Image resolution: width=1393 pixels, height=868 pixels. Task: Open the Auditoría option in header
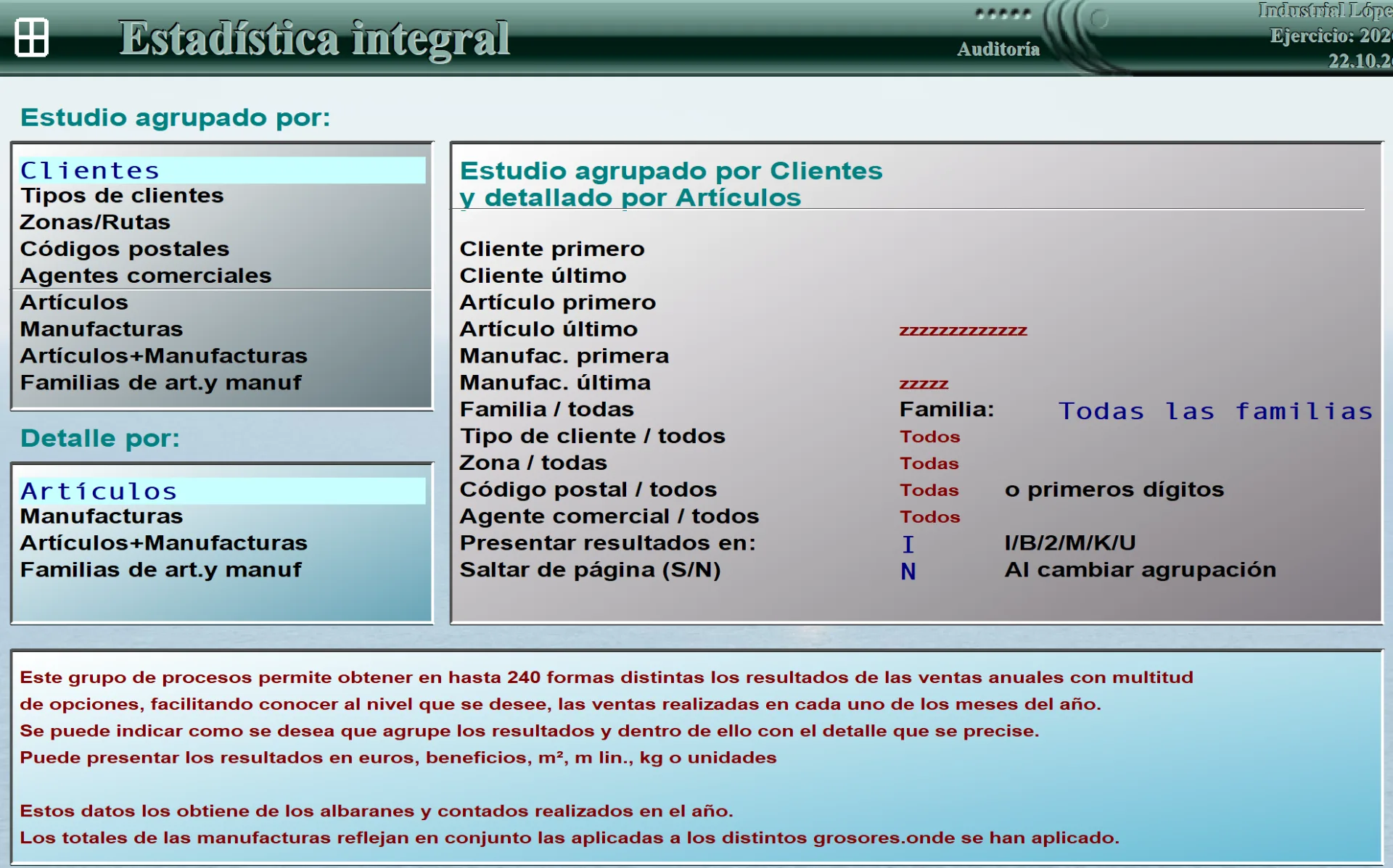(x=998, y=49)
